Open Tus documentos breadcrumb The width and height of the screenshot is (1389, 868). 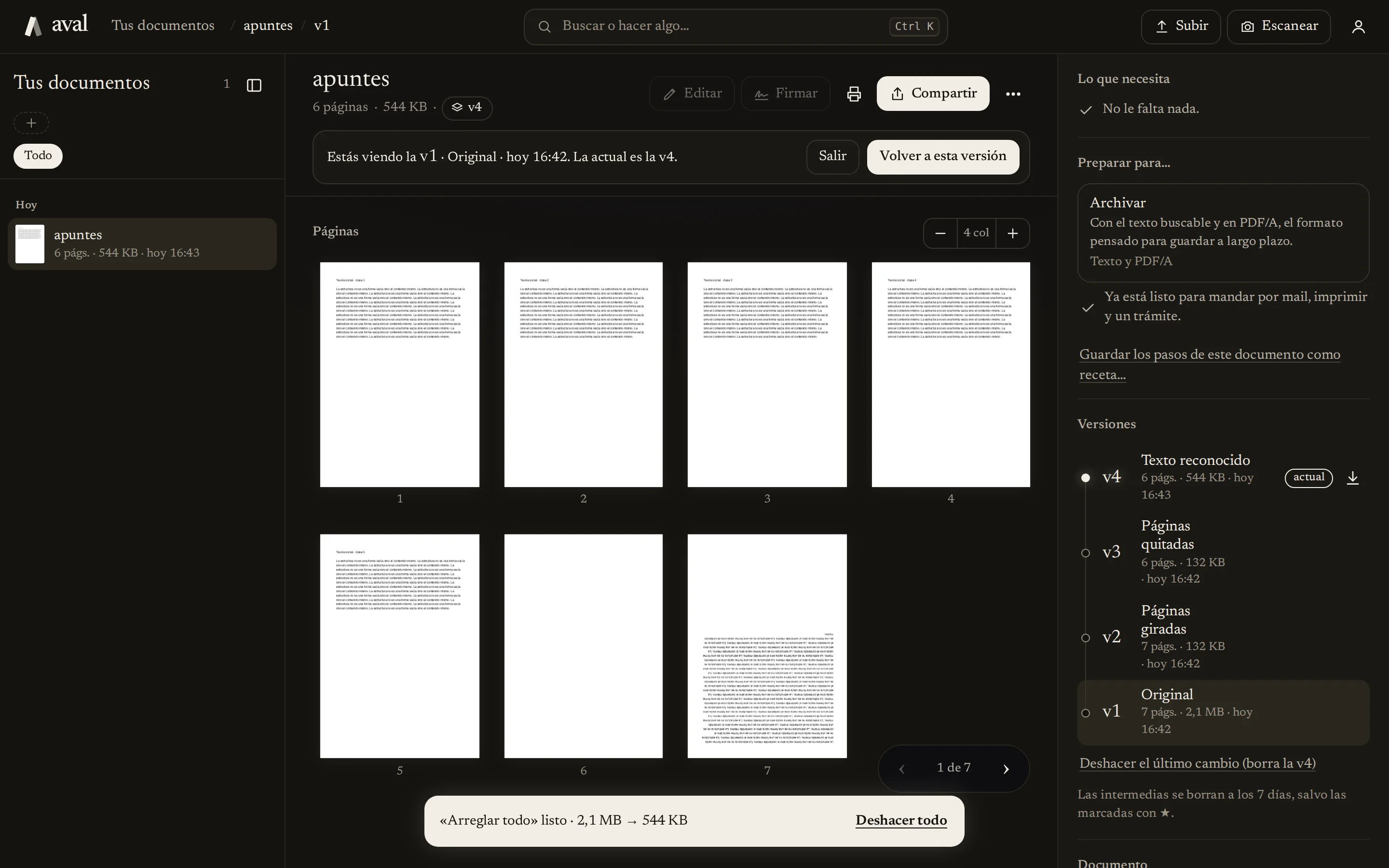coord(163,26)
